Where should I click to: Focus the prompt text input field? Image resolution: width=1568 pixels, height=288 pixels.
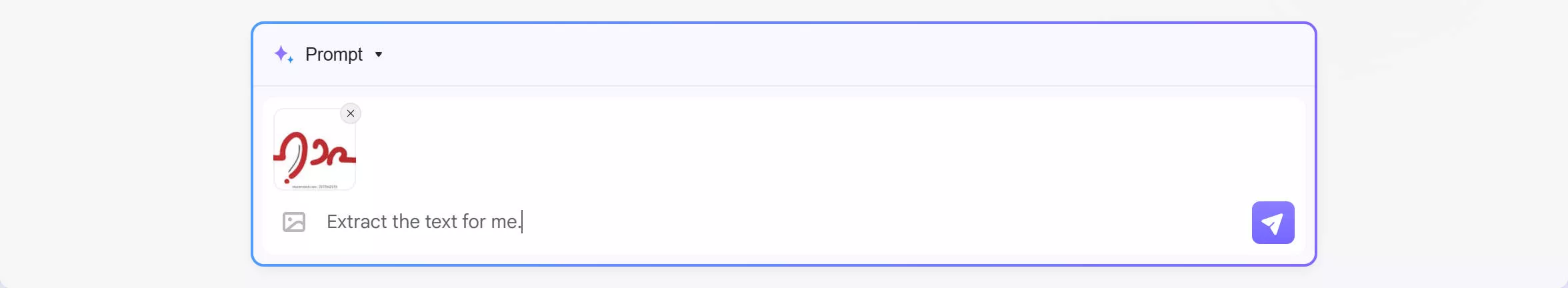pos(800,222)
